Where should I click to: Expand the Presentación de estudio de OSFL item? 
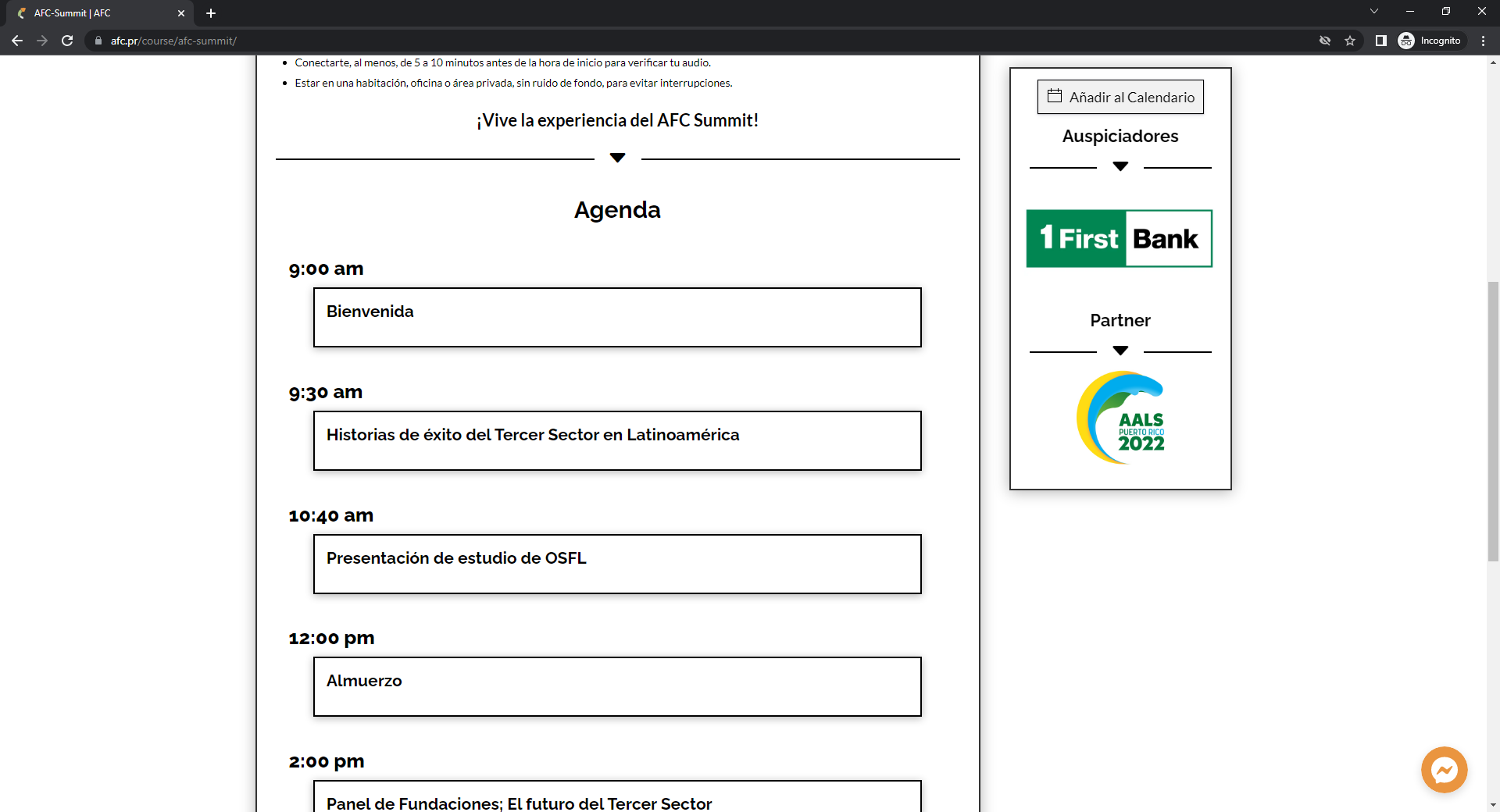point(617,564)
